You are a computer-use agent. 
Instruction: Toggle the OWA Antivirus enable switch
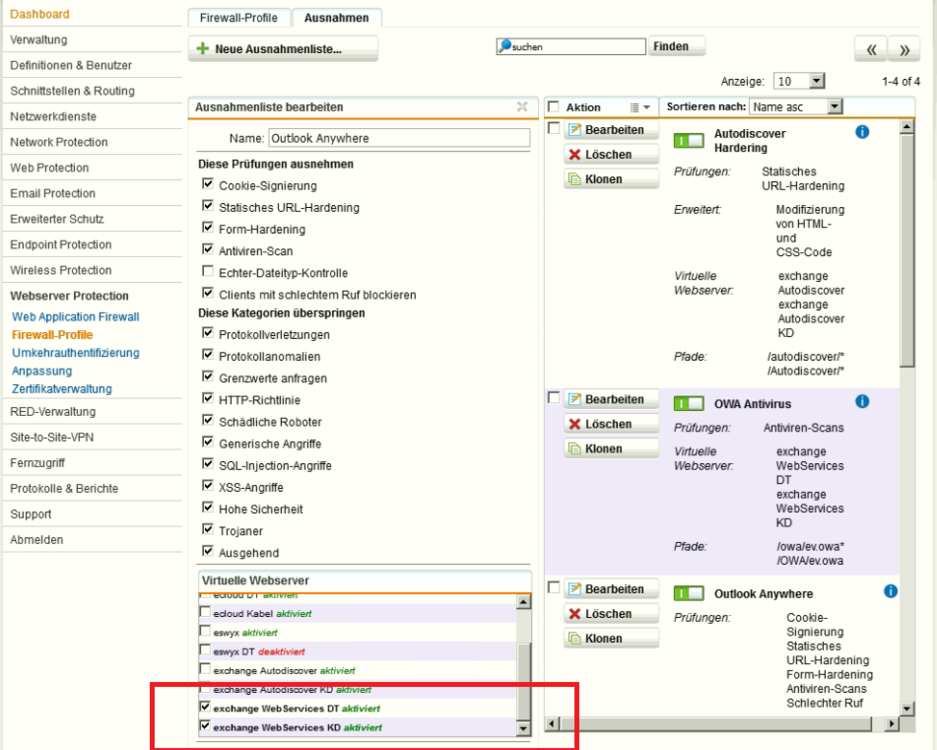(x=689, y=403)
